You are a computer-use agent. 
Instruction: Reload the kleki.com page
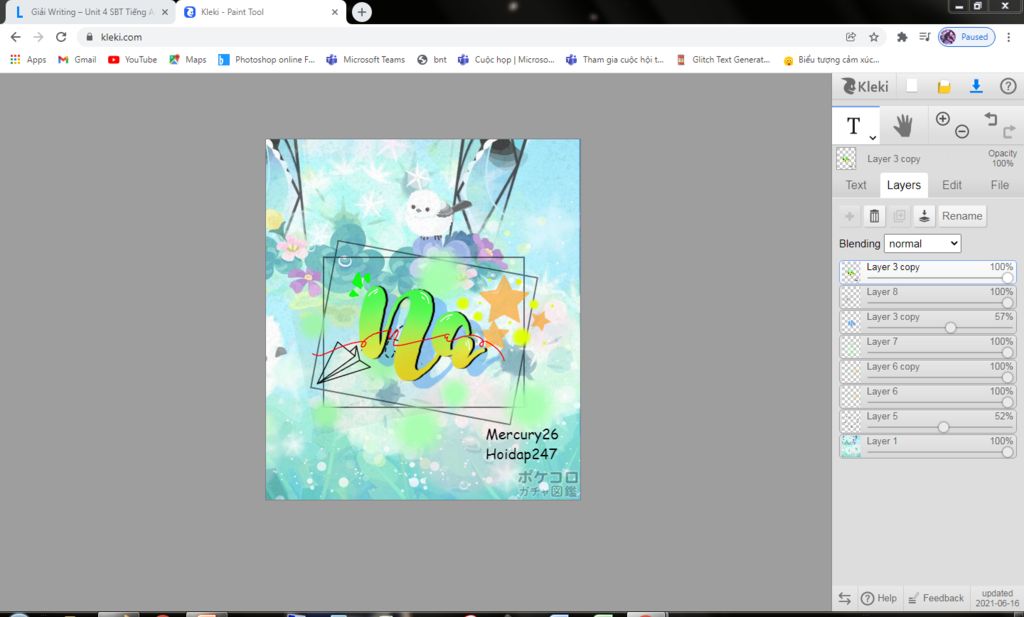click(61, 37)
